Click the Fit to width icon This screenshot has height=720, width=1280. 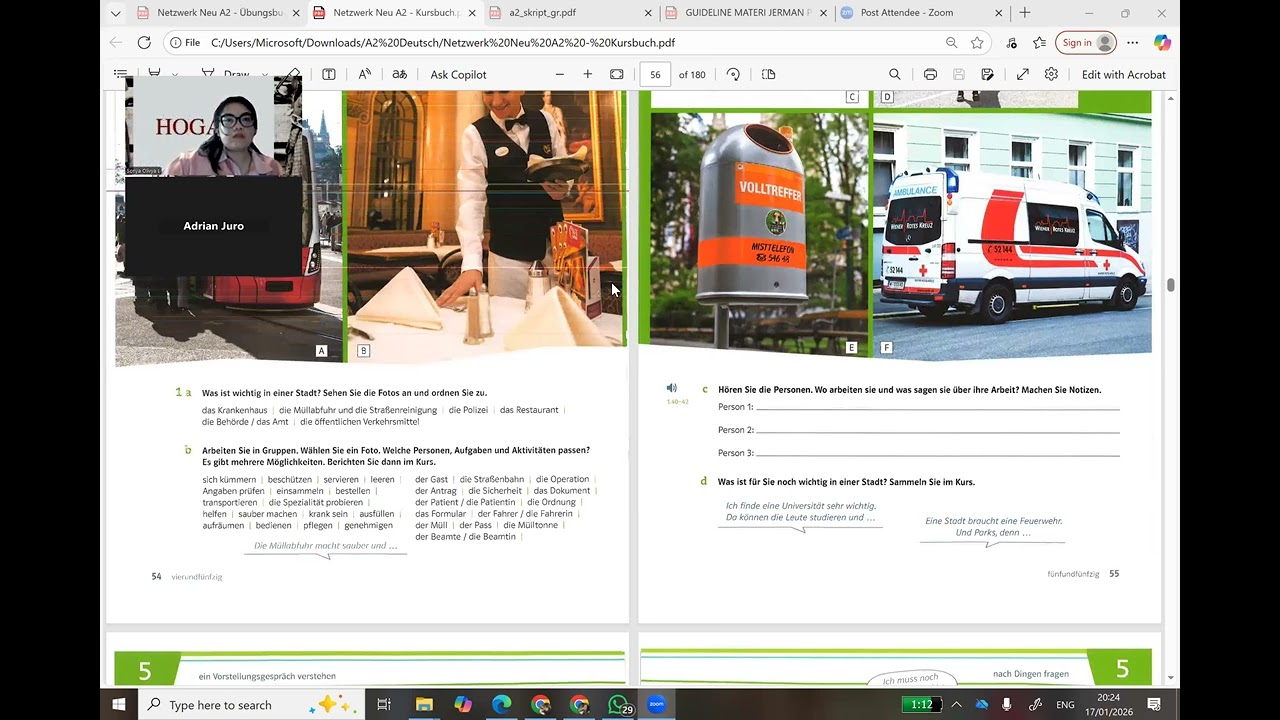click(x=617, y=74)
